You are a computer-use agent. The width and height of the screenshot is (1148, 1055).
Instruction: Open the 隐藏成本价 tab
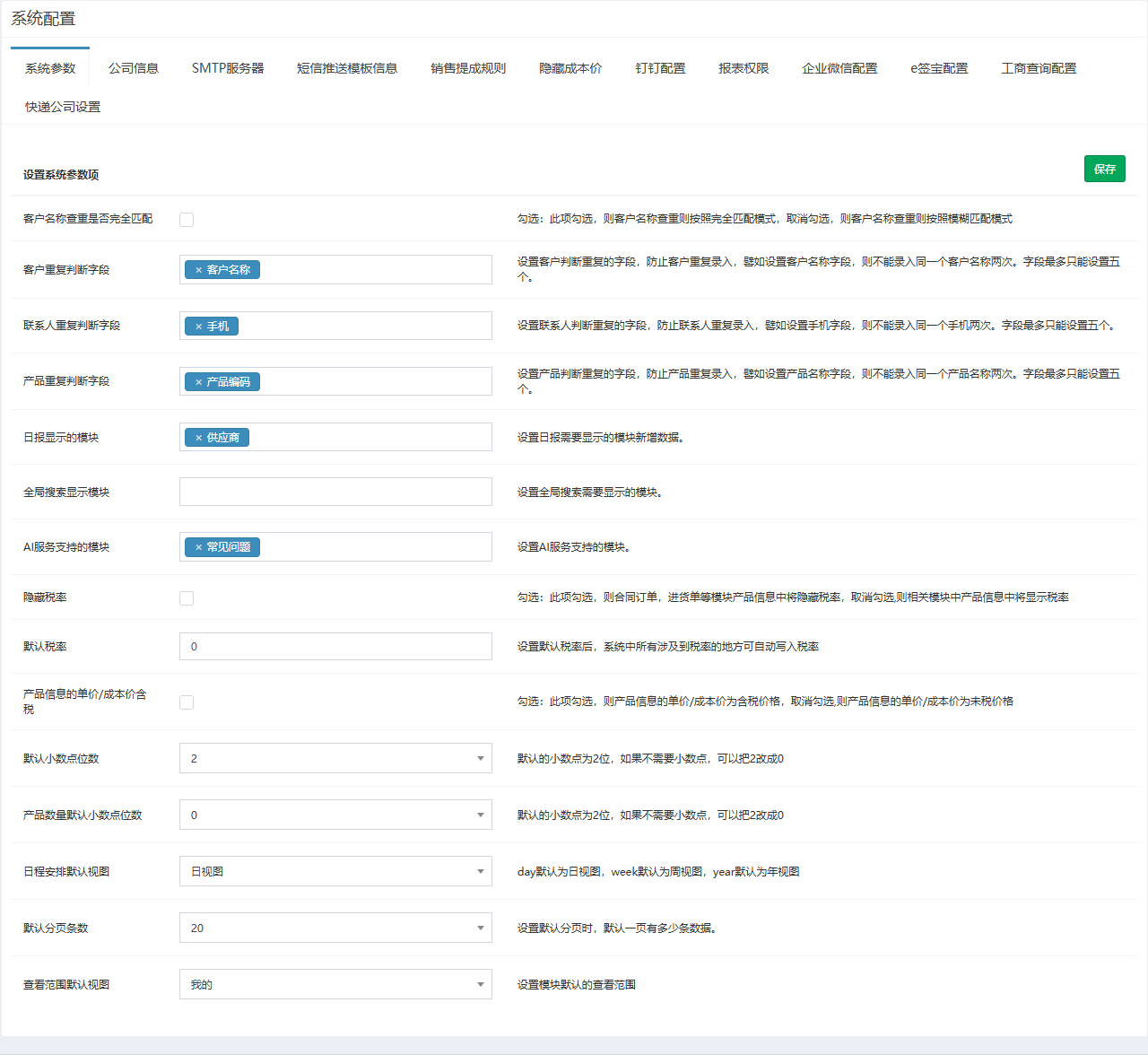(570, 68)
